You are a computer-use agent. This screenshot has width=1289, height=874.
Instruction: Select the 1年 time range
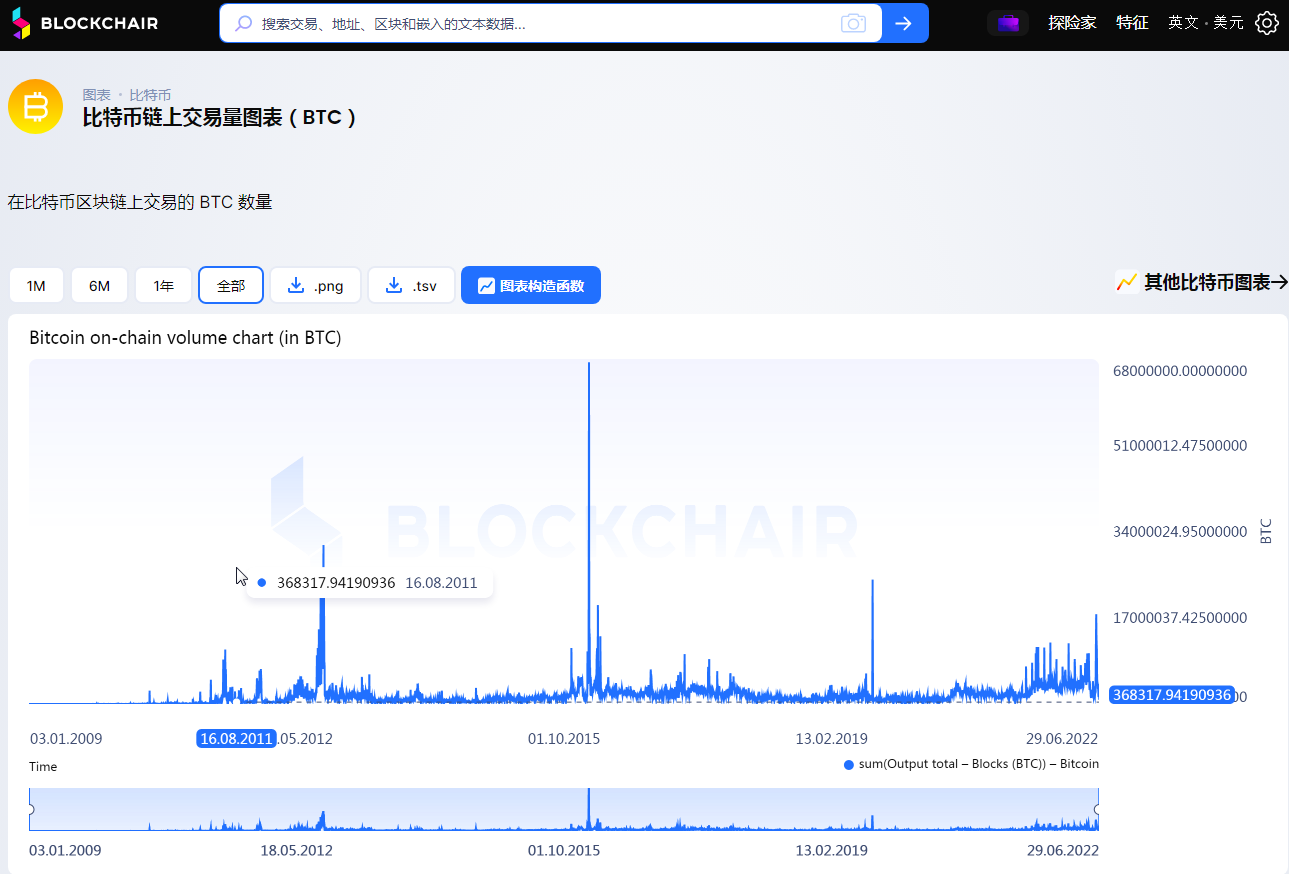(x=163, y=286)
